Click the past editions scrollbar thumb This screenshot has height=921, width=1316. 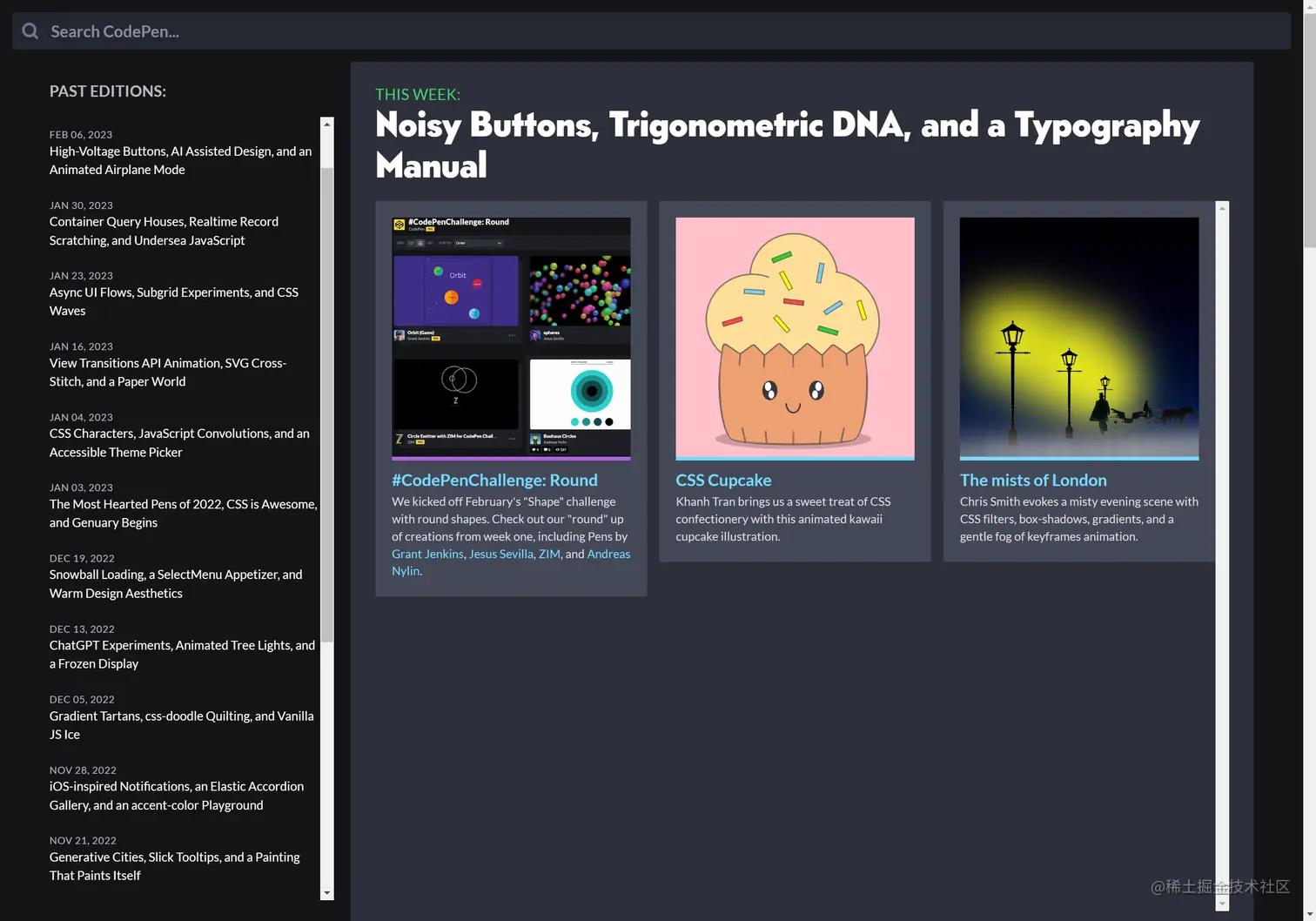327,405
